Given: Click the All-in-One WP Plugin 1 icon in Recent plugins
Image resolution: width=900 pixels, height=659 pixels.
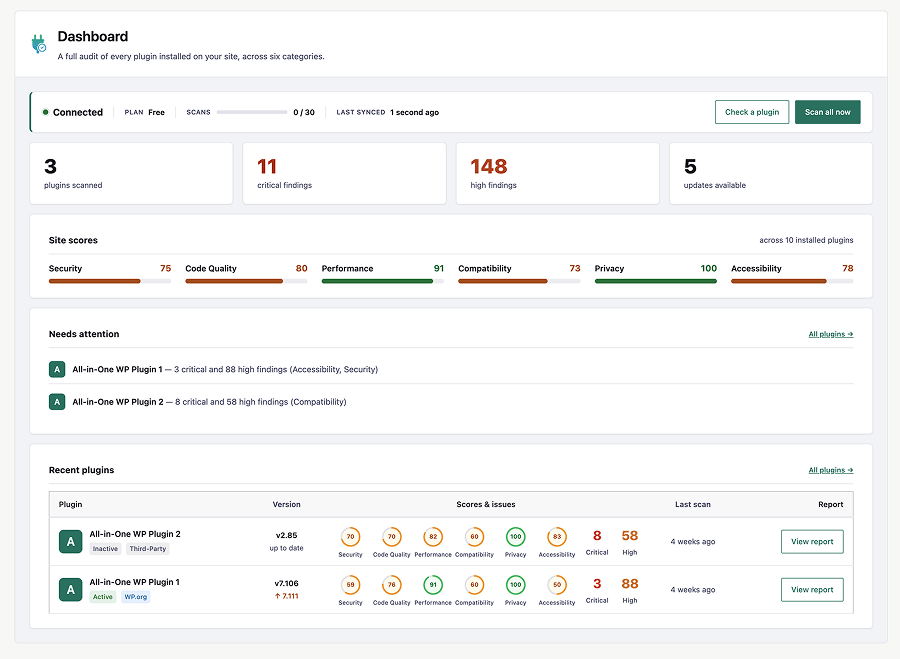Looking at the screenshot, I should [x=71, y=590].
